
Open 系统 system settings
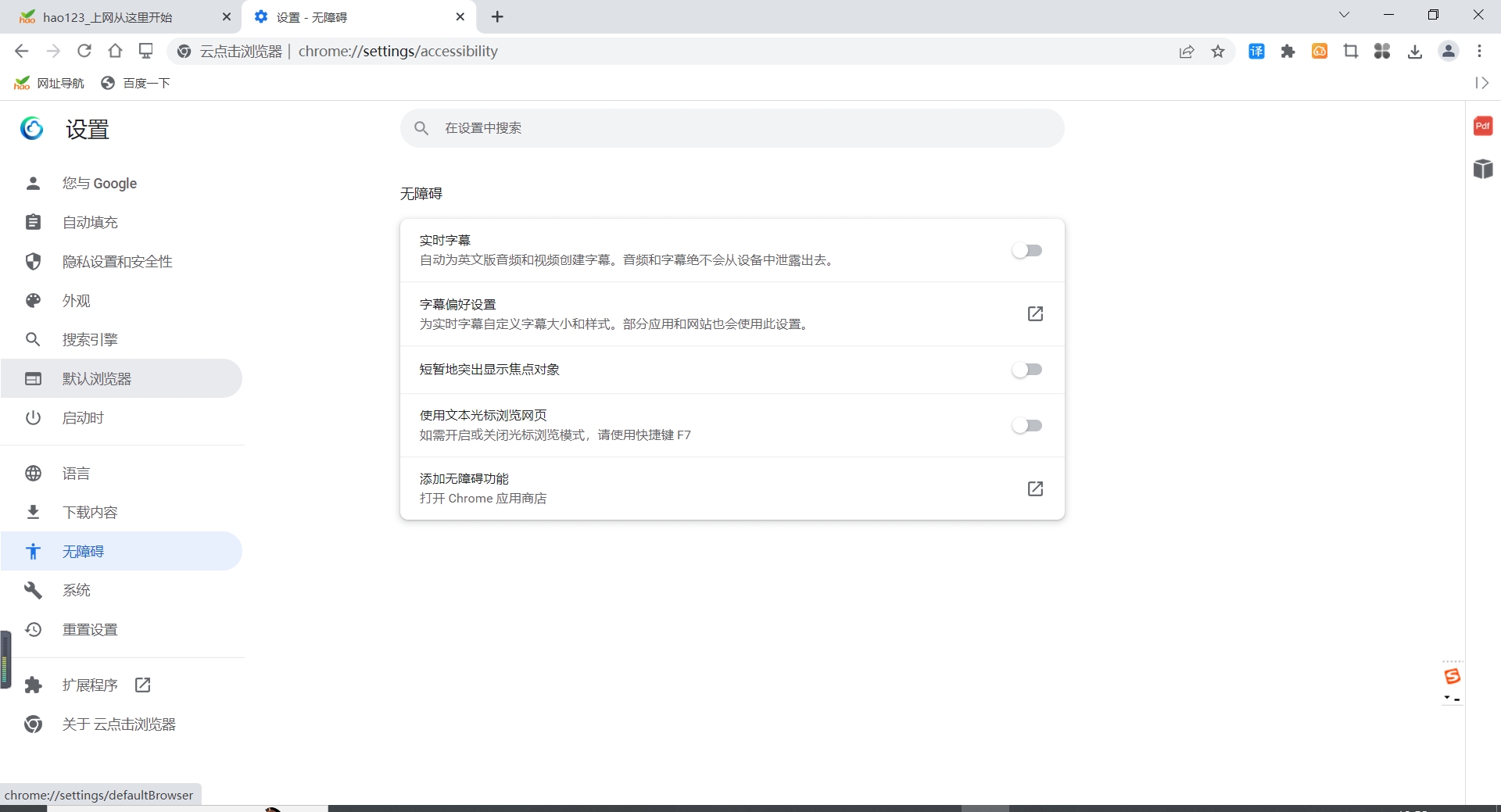click(121, 590)
